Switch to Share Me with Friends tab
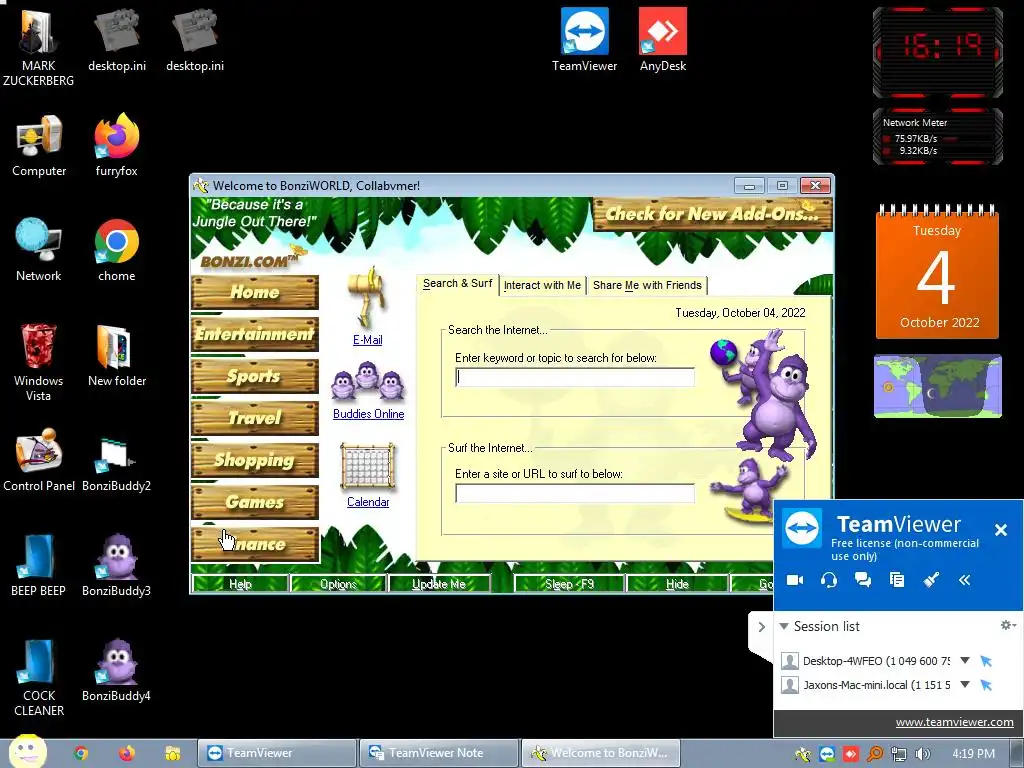 click(x=647, y=285)
